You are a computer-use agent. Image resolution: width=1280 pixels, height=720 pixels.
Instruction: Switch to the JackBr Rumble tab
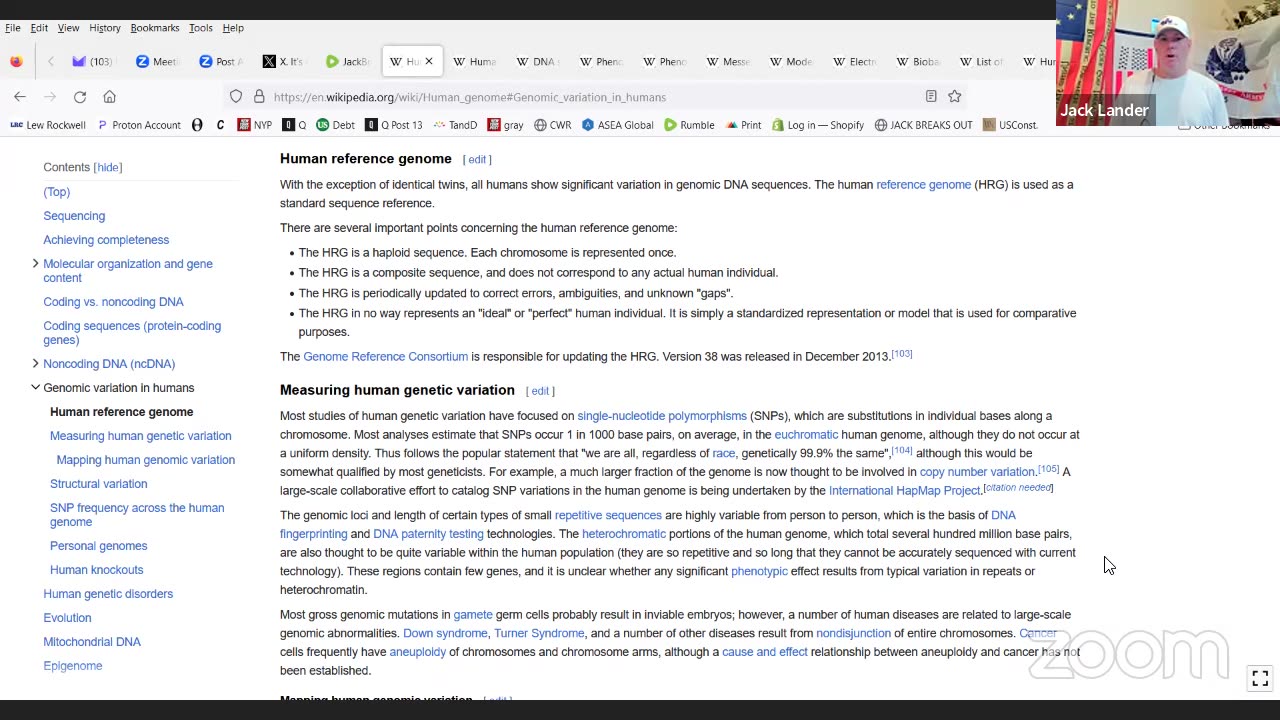tap(348, 61)
